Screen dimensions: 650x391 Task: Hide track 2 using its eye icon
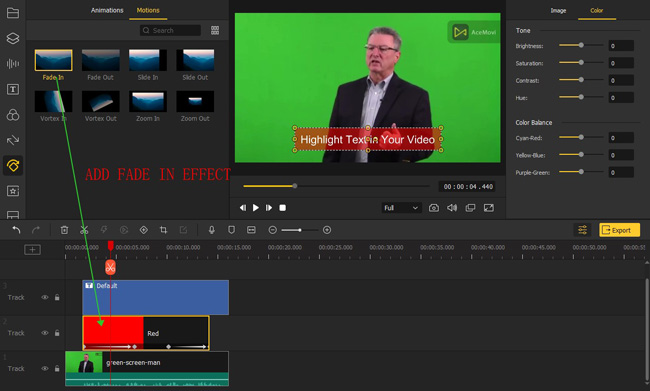[45, 333]
